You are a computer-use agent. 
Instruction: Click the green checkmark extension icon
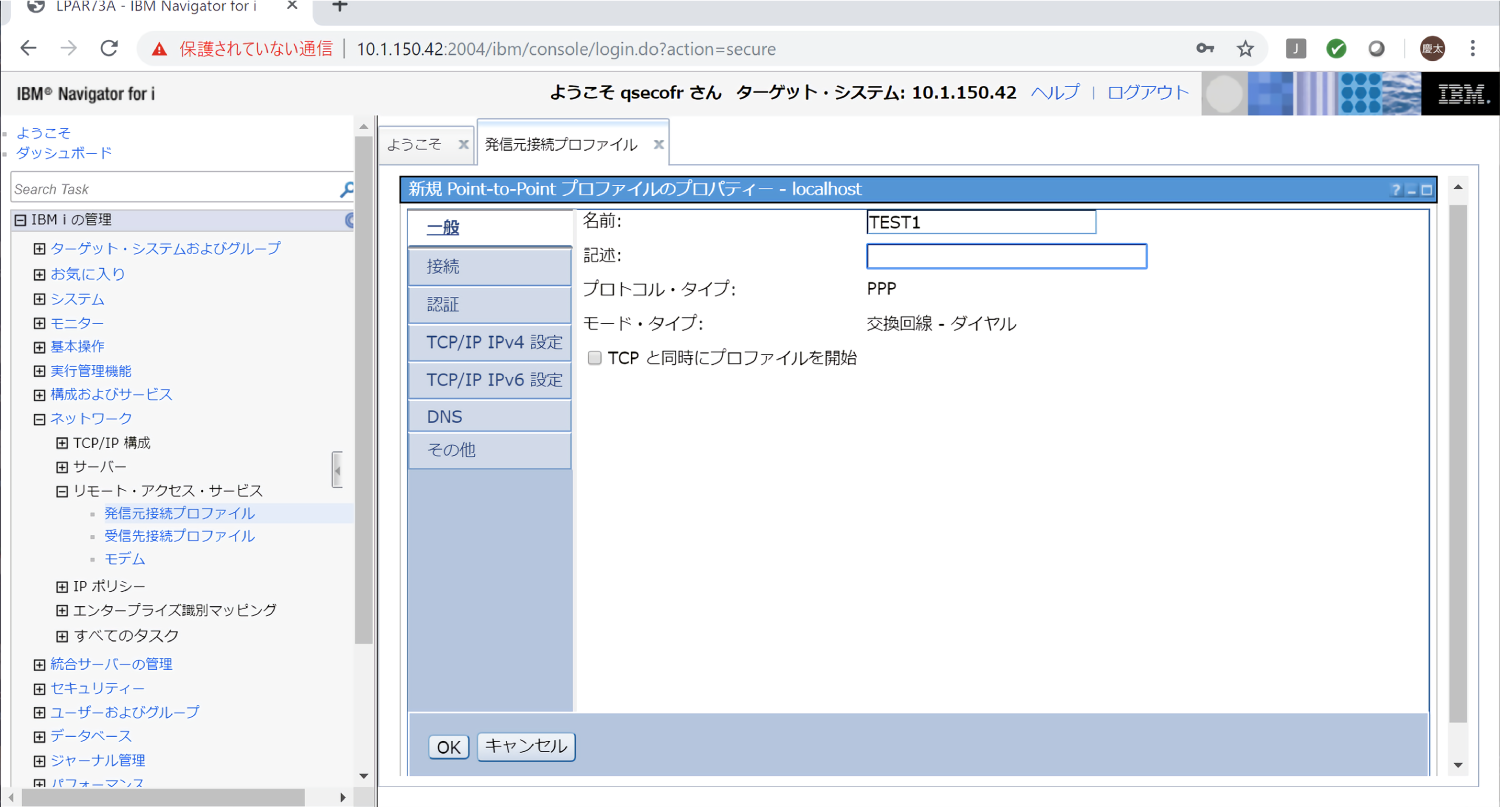[x=1336, y=48]
